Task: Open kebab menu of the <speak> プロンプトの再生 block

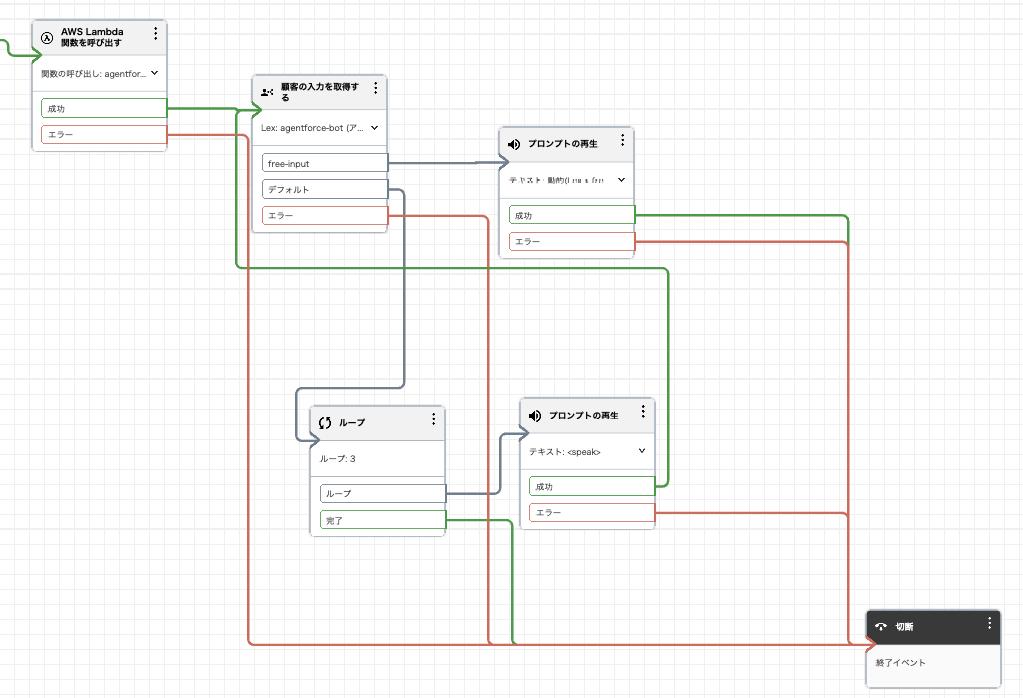Action: pos(643,411)
